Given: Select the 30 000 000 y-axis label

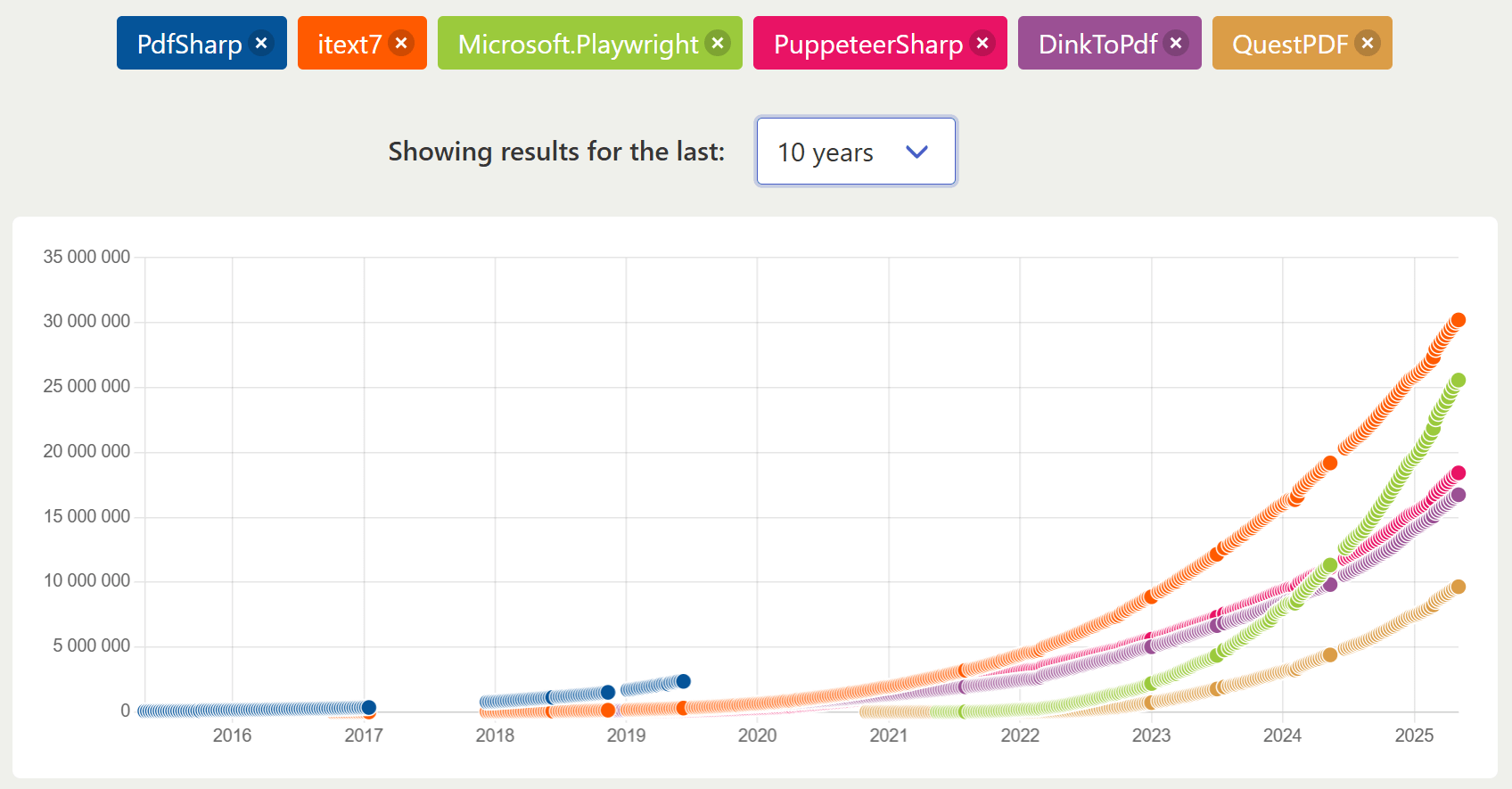Looking at the screenshot, I should [86, 321].
